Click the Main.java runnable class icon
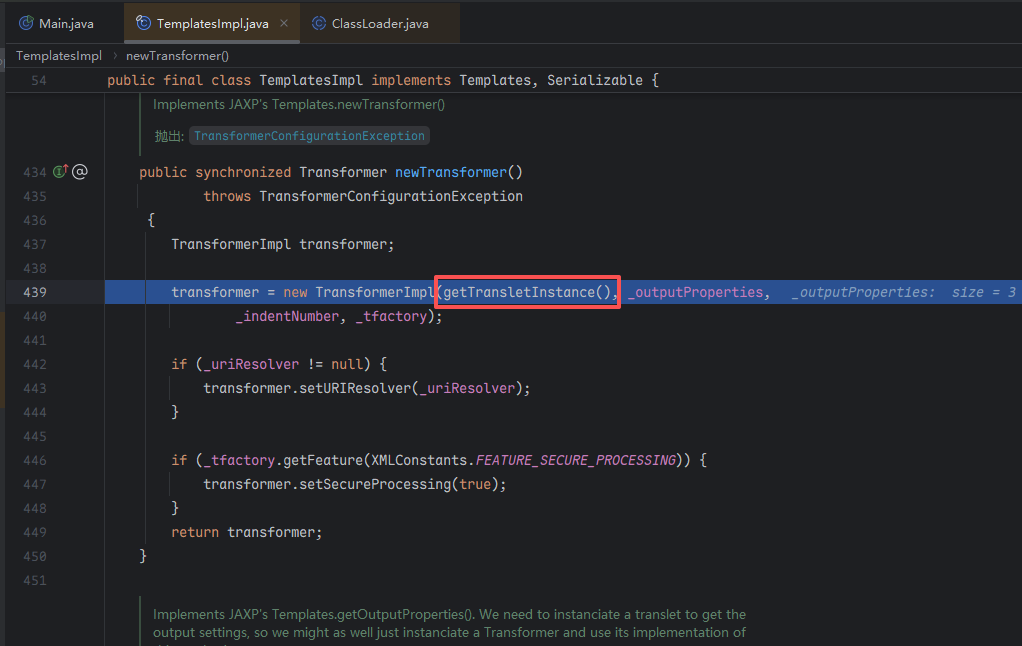The height and width of the screenshot is (646, 1022). point(26,23)
